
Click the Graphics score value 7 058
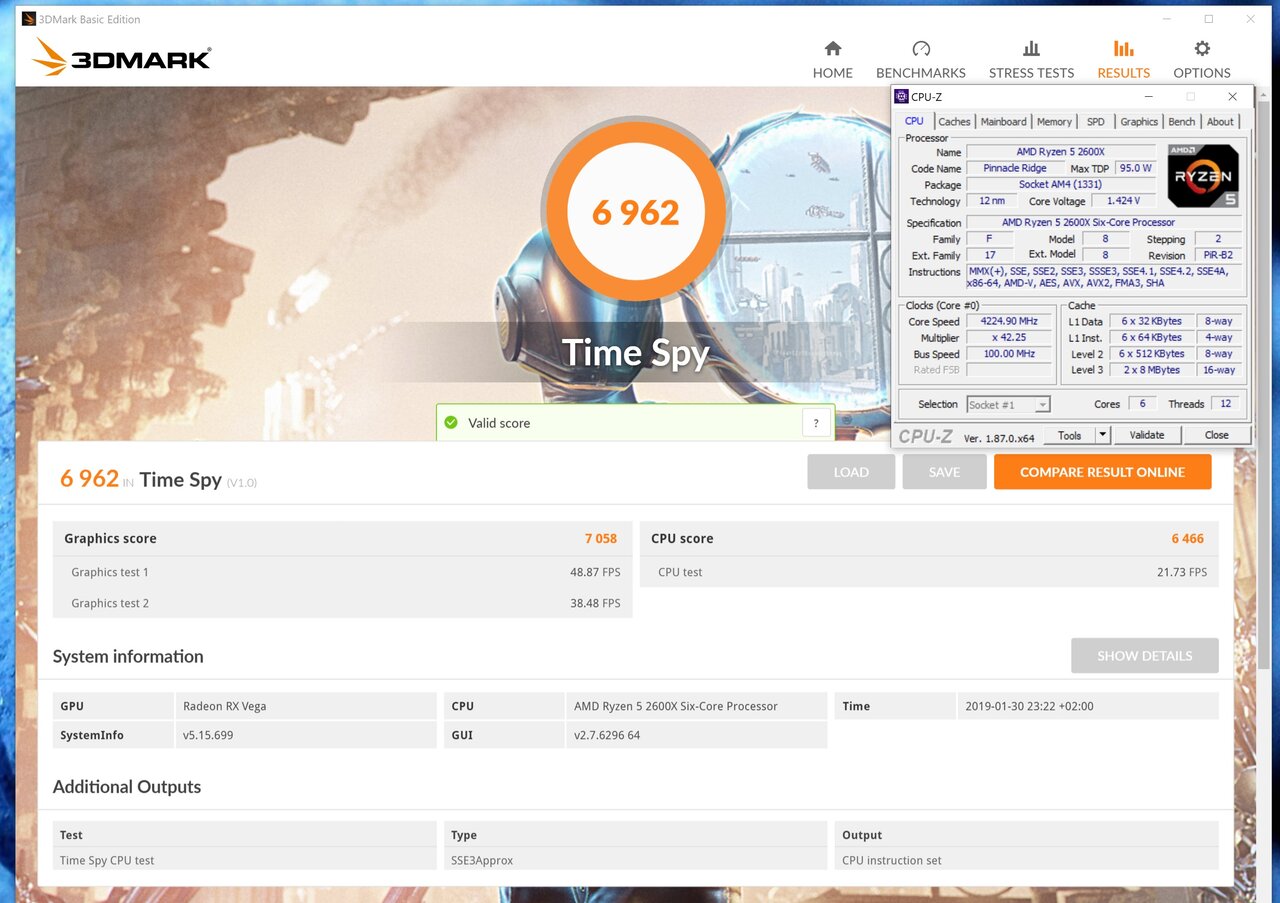coord(601,538)
